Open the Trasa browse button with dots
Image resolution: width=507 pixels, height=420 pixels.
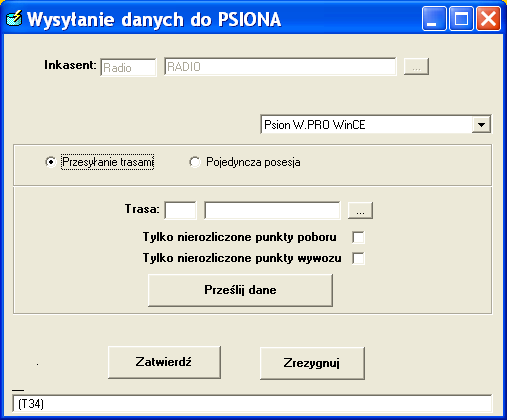coord(360,210)
